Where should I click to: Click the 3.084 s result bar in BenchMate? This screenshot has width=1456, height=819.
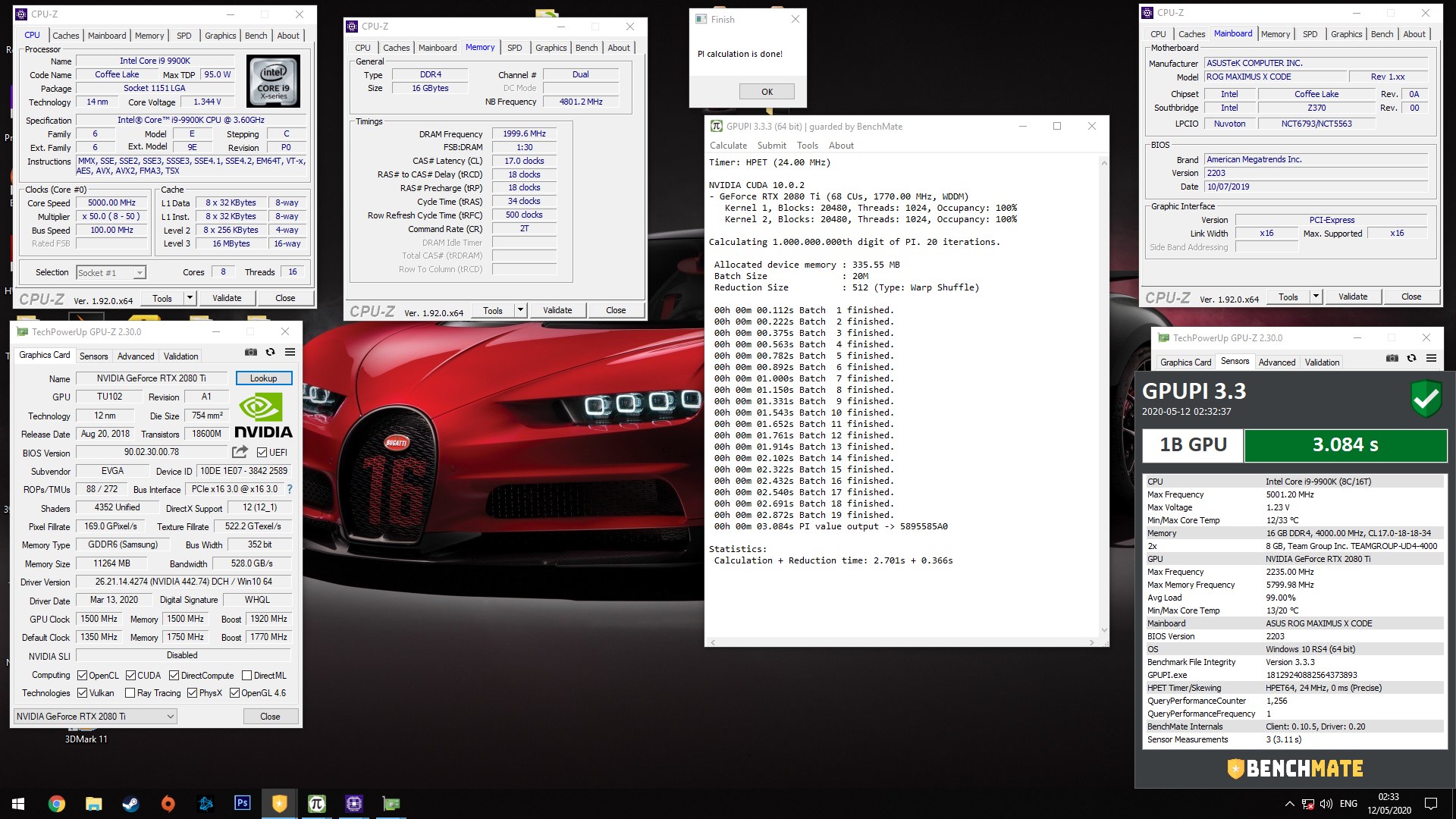pyautogui.click(x=1345, y=445)
